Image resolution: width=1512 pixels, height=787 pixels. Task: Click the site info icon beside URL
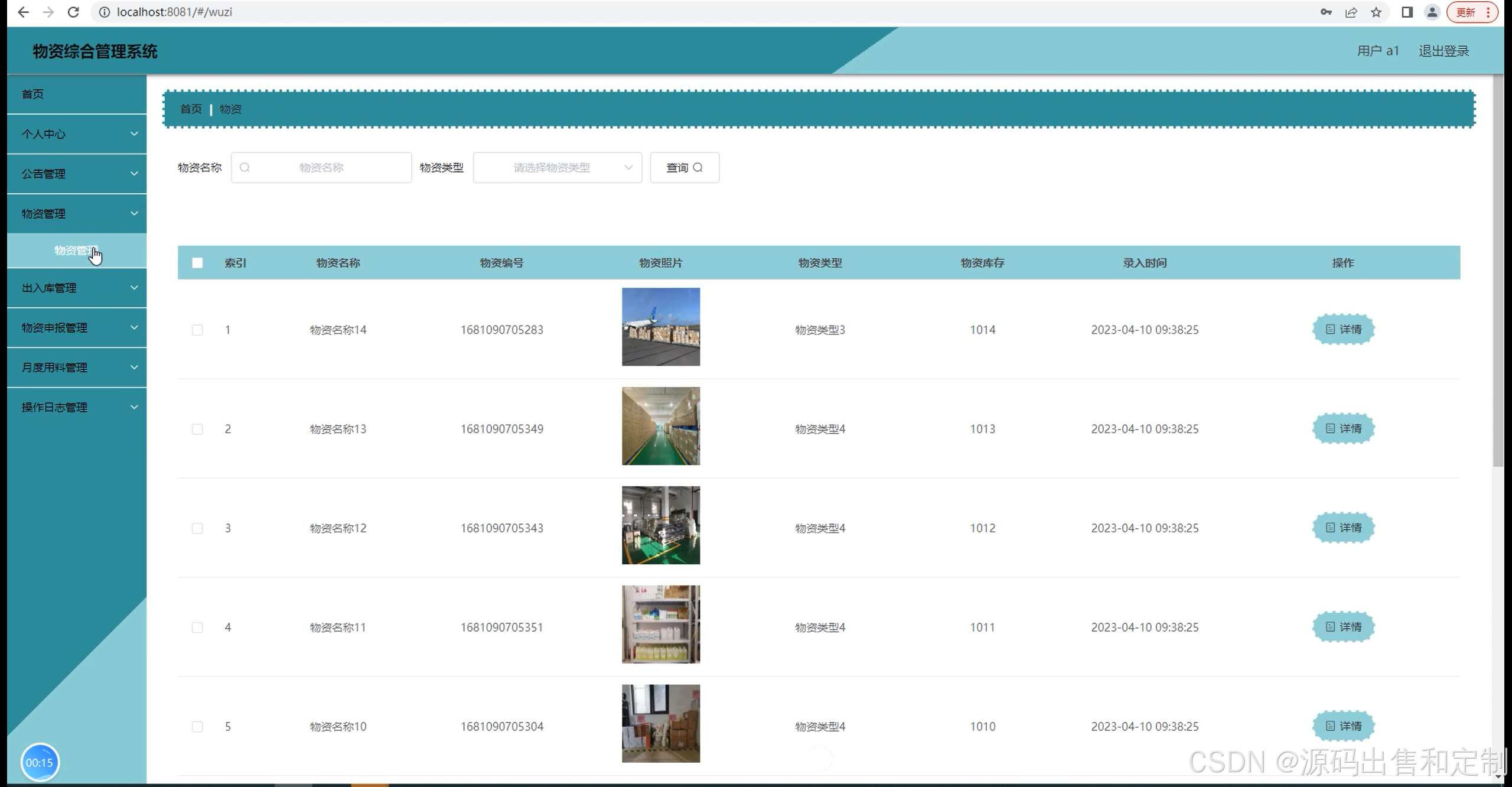click(x=105, y=12)
